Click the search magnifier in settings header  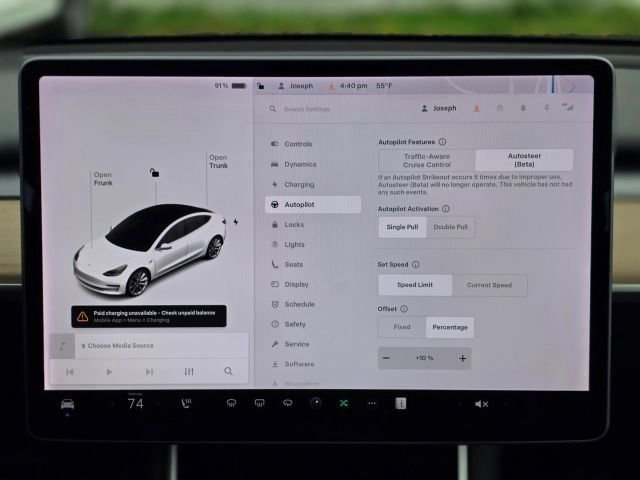tap(273, 109)
